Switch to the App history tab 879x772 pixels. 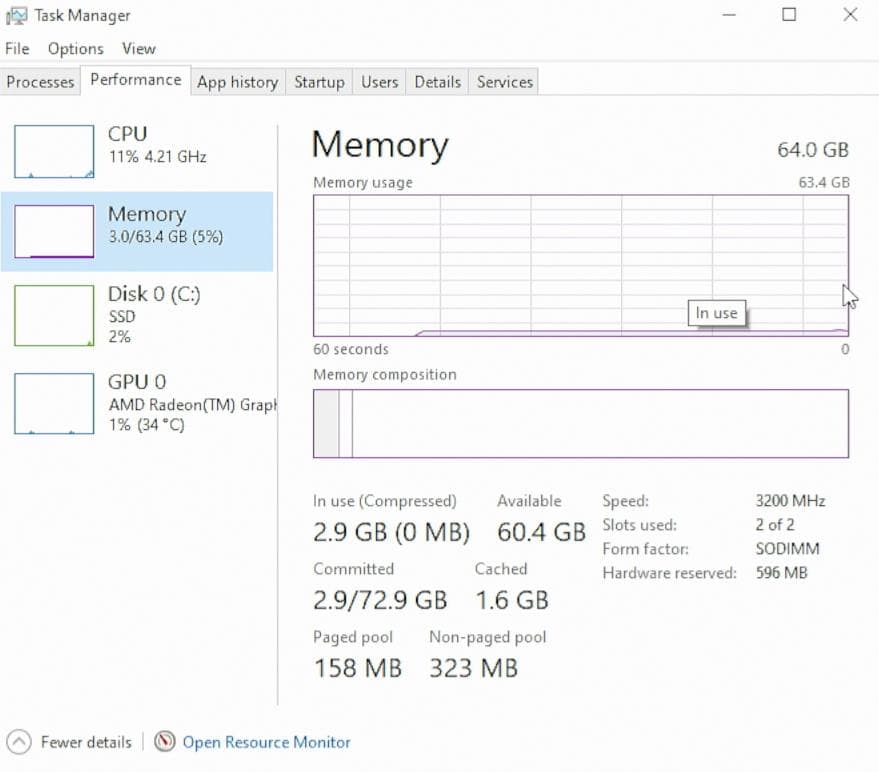click(237, 82)
